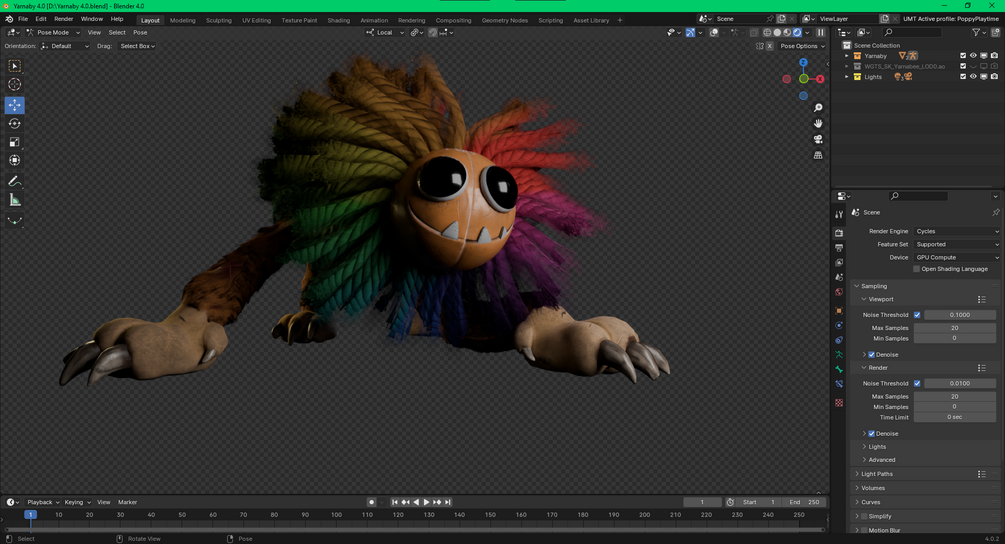Click the red X axis gizmo

[820, 79]
